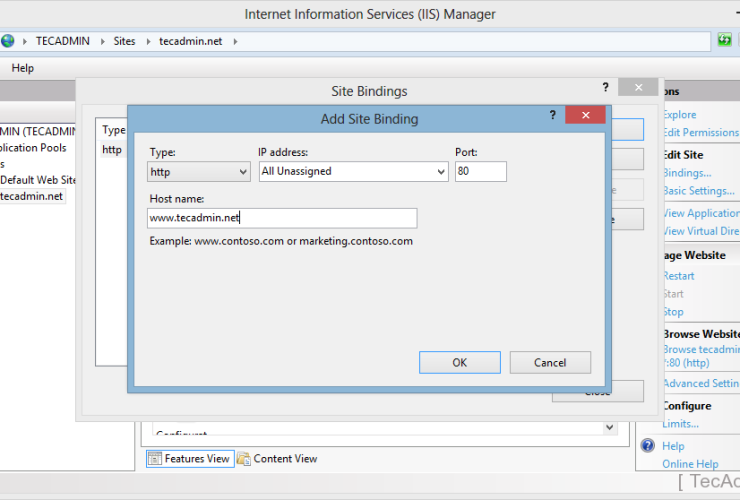The width and height of the screenshot is (740, 500).
Task: Click the Site Bindings help question mark
Action: (x=605, y=88)
